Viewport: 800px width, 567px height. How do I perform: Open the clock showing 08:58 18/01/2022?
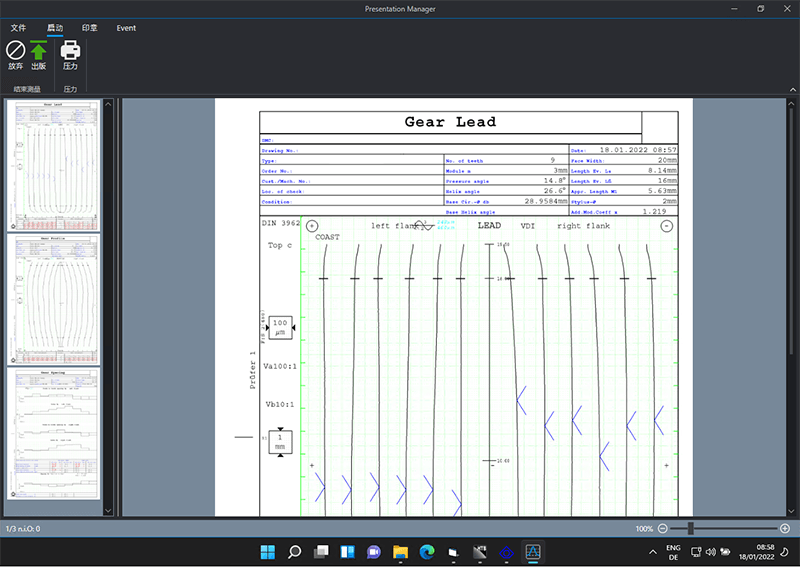point(757,552)
